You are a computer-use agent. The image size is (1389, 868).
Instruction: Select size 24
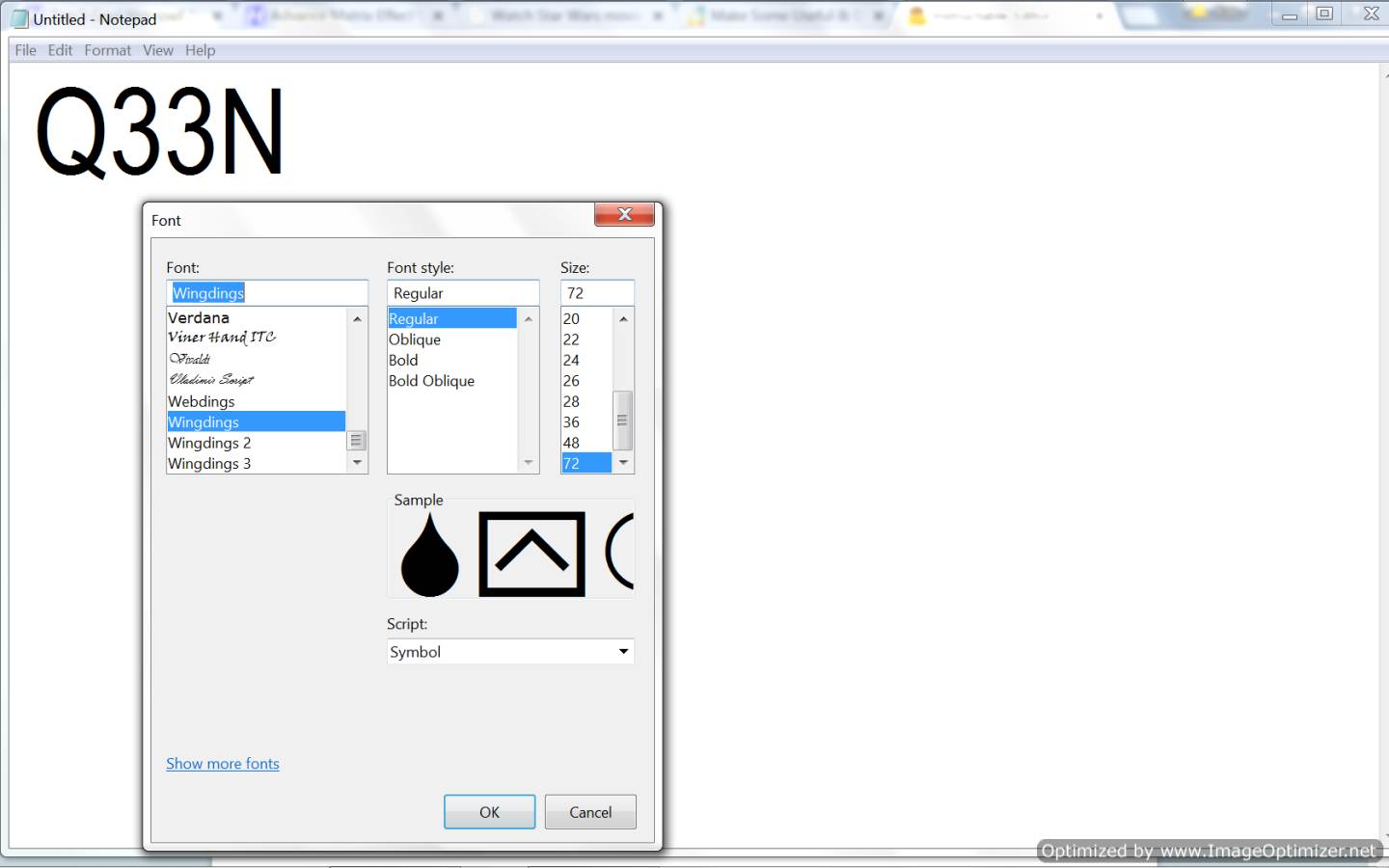[x=586, y=360]
